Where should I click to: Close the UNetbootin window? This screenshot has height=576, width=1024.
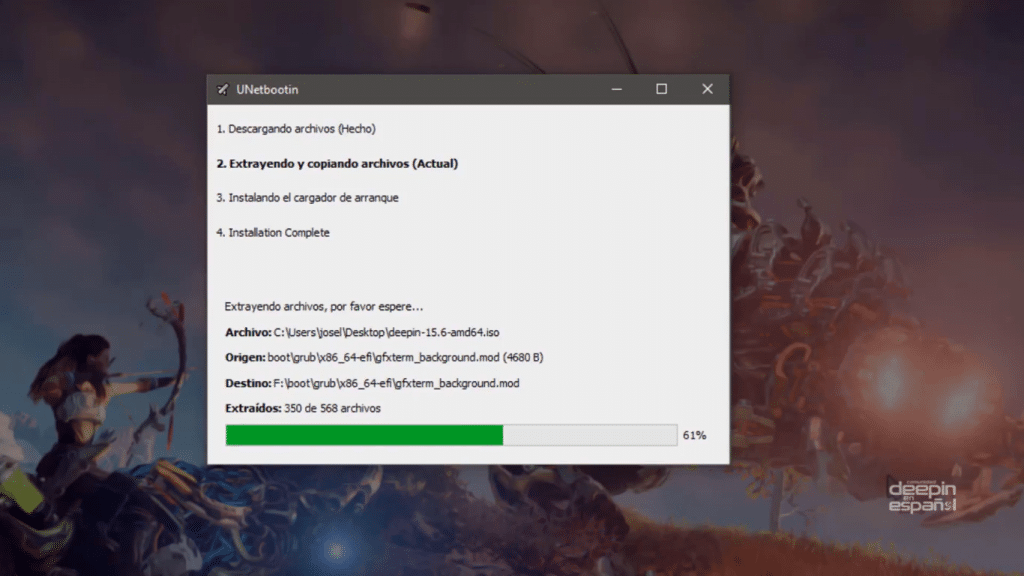pos(707,90)
